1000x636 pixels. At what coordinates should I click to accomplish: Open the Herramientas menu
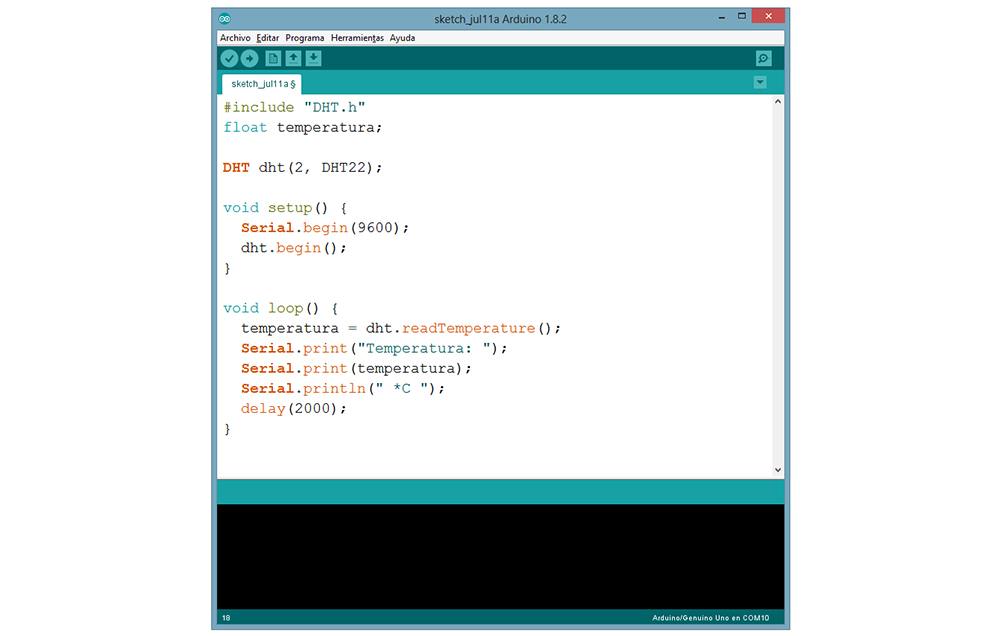pos(357,38)
